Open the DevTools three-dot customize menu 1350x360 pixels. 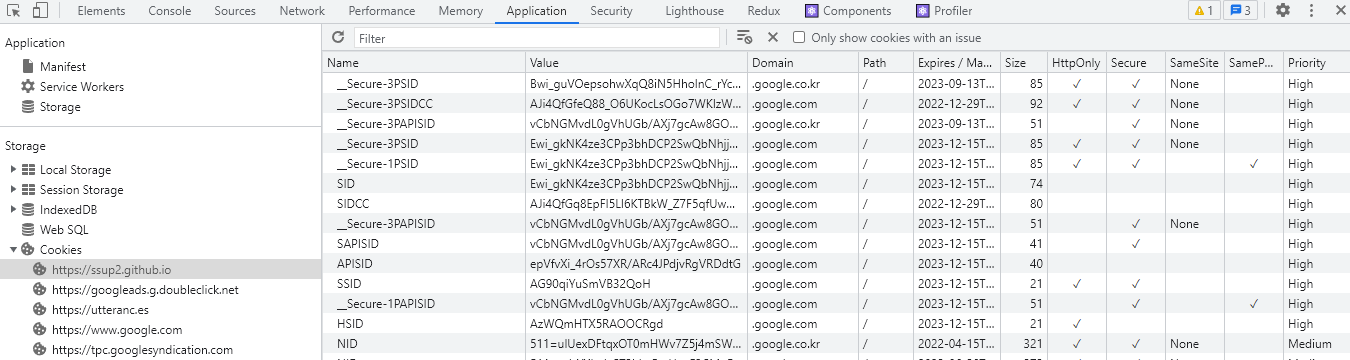click(x=1311, y=11)
